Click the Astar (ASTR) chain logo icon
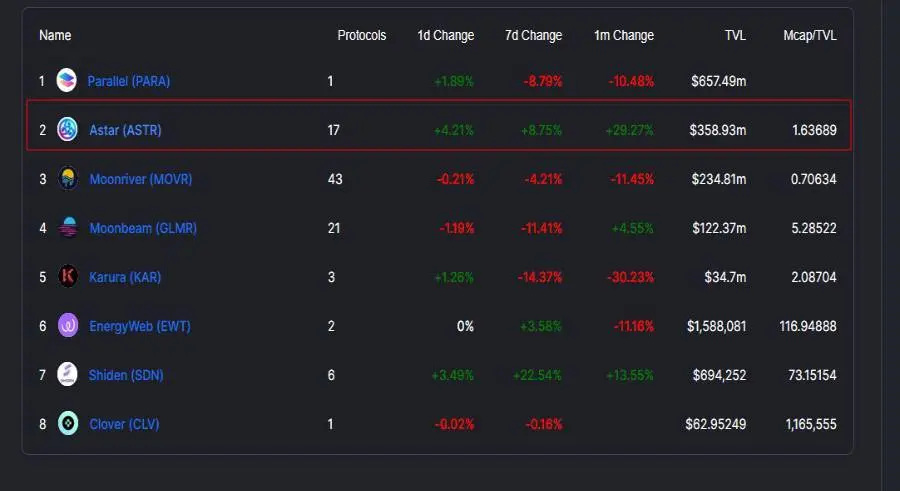900x491 pixels. point(67,129)
